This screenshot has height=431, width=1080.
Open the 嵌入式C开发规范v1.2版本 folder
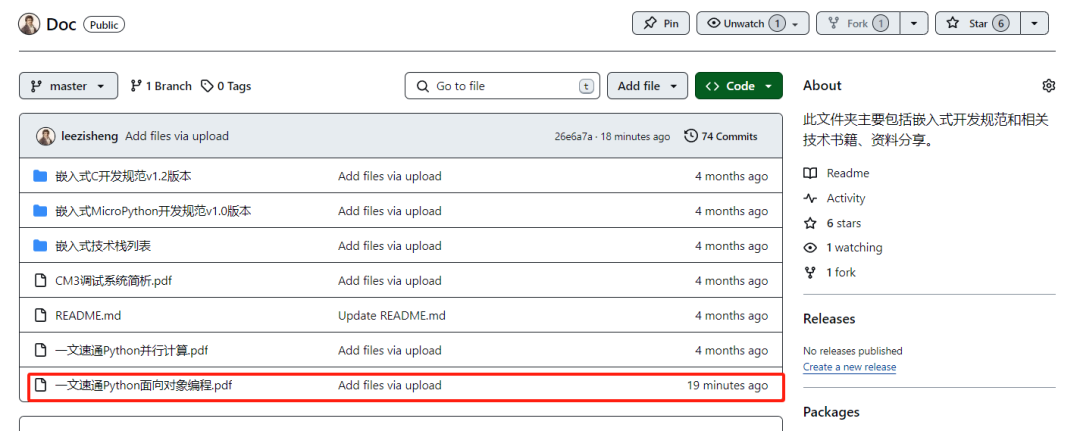123,176
